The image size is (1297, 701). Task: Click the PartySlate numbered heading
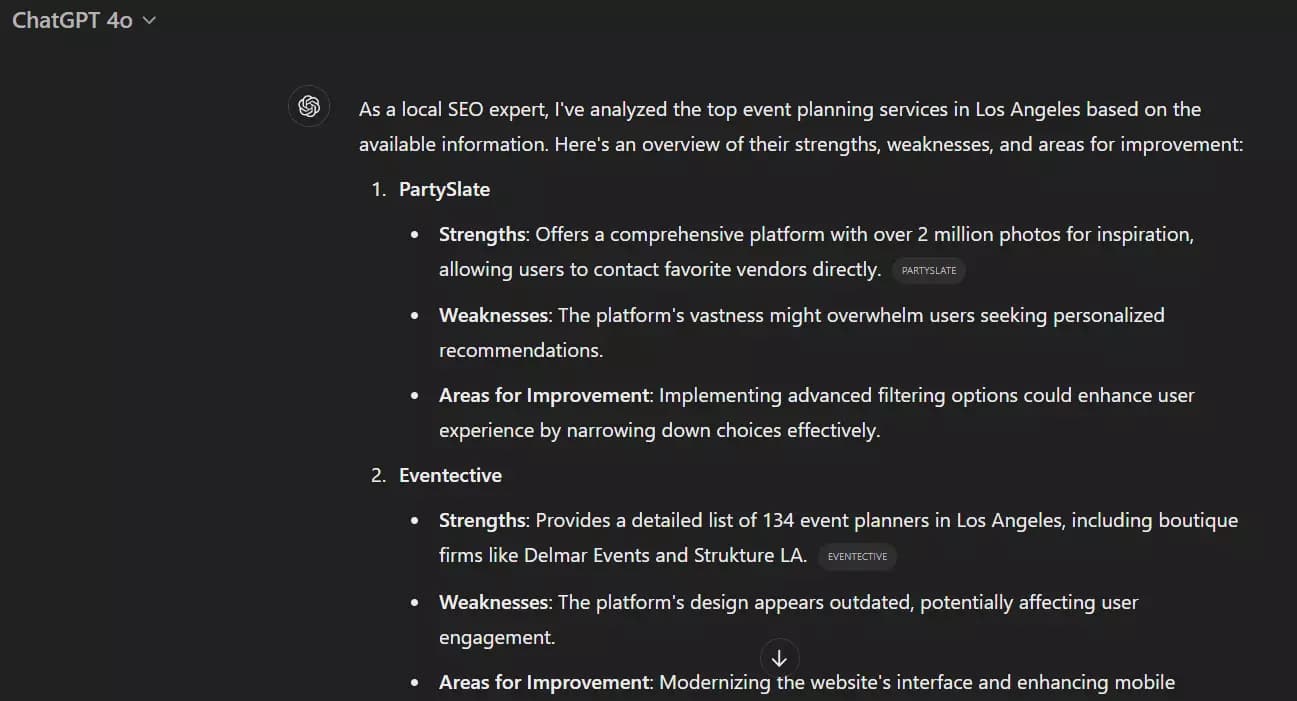tap(444, 189)
